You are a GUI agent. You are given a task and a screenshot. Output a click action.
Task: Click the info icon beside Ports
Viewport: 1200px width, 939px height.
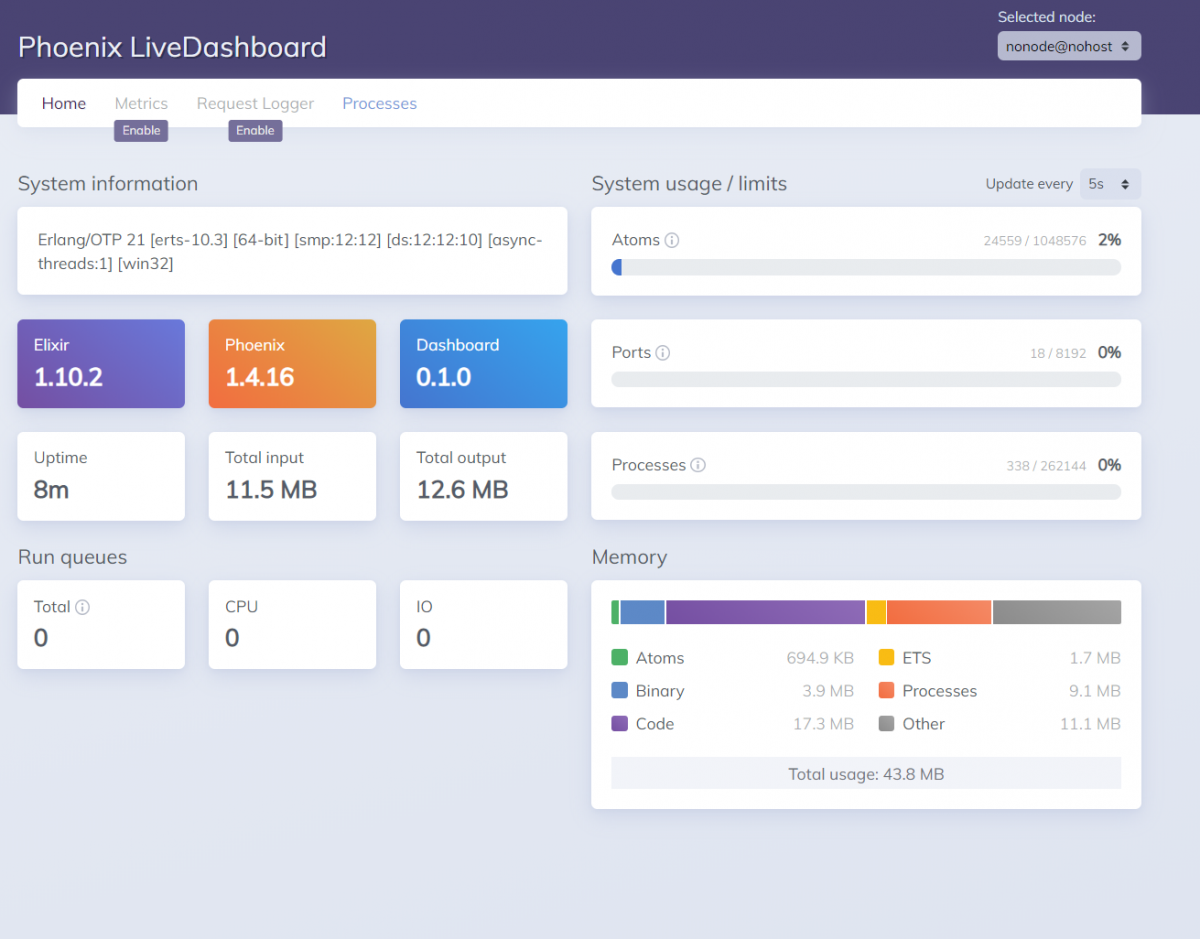click(663, 353)
